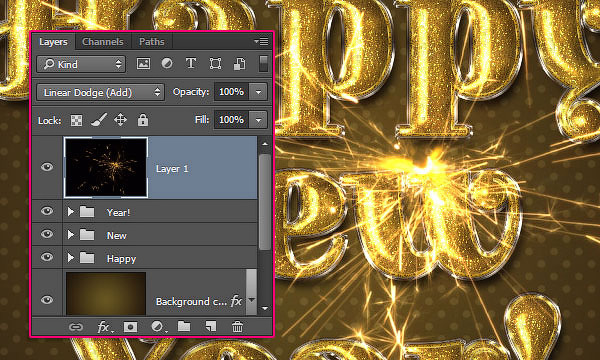
Task: Click the Opacity 100% value field
Action: point(232,92)
